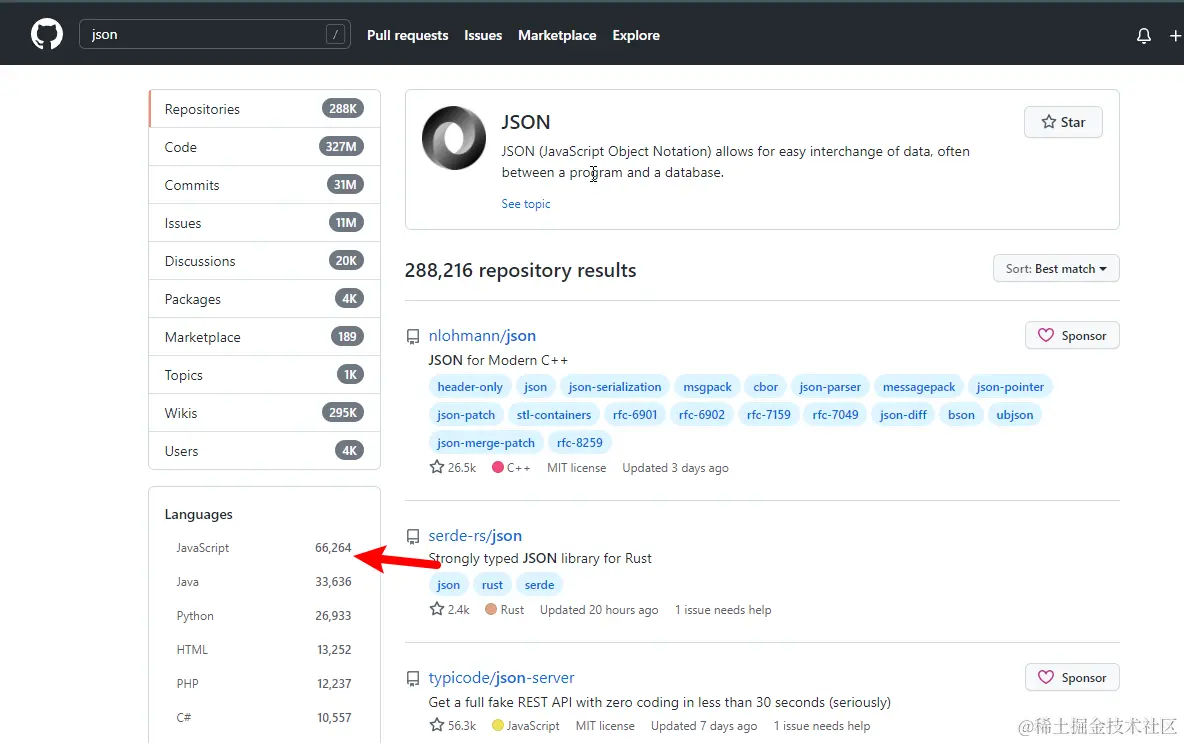This screenshot has width=1184, height=743.
Task: Open the nlohmann/json repository
Action: click(483, 336)
